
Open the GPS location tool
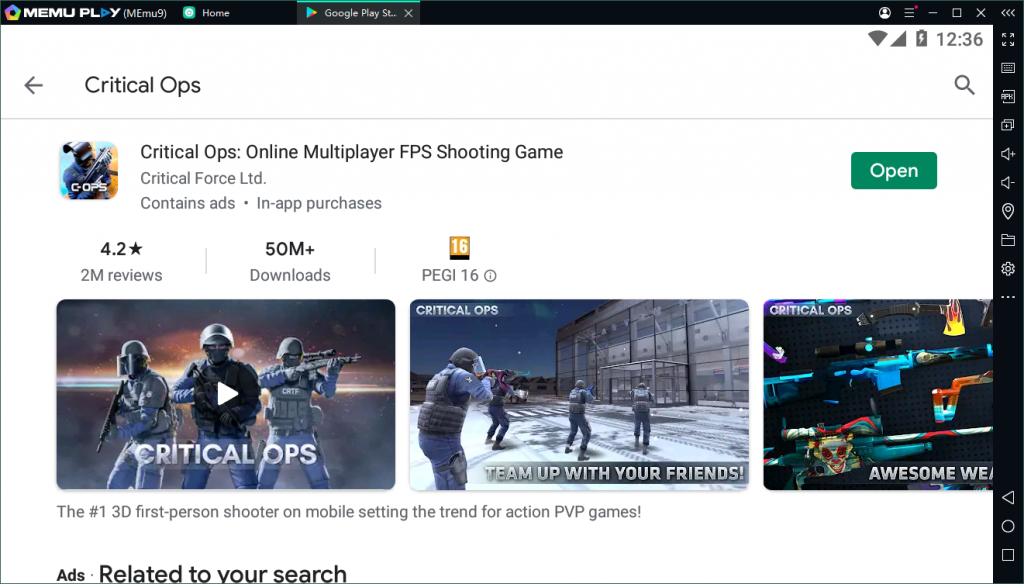click(1008, 211)
